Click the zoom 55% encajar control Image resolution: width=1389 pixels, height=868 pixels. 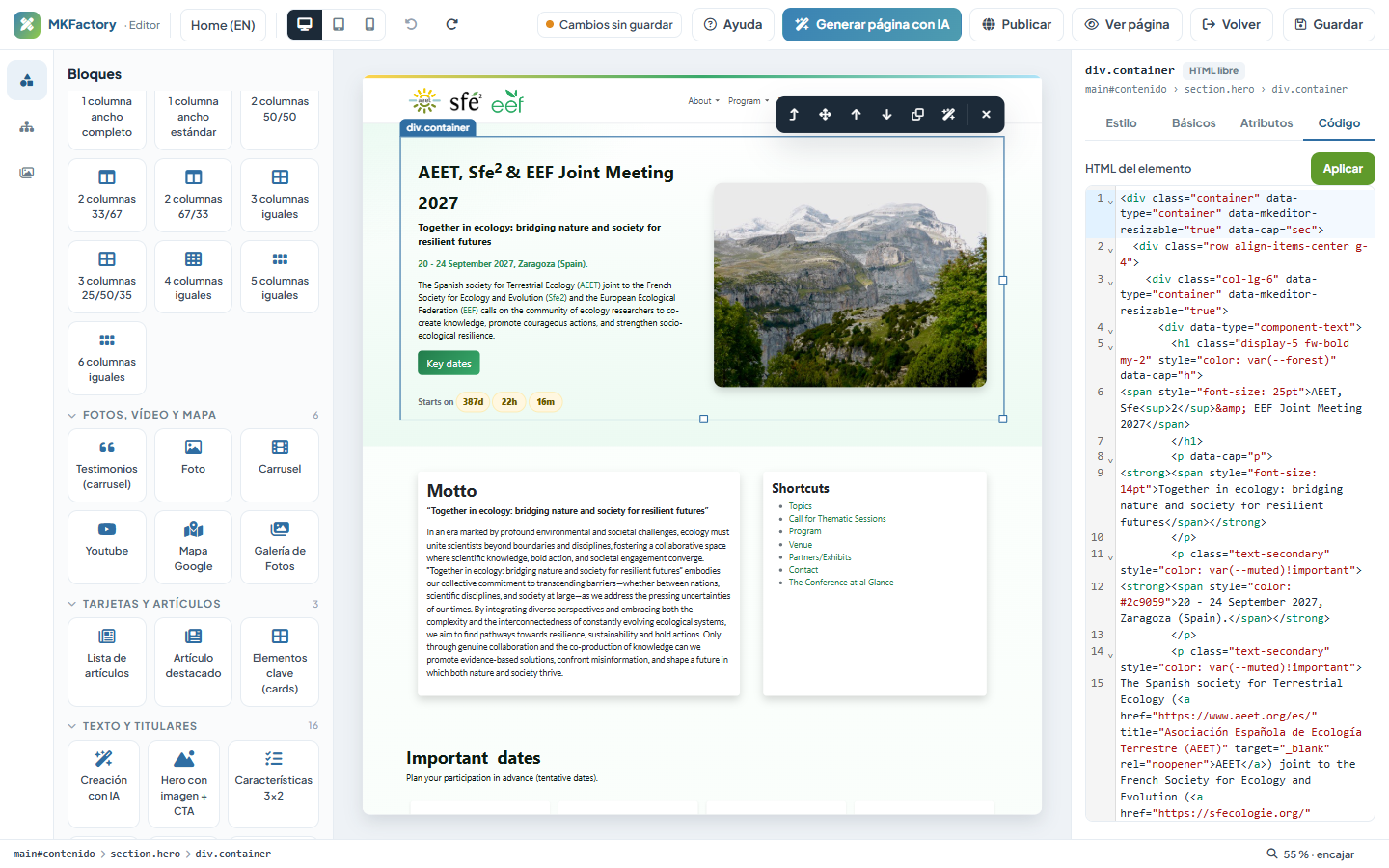click(x=1311, y=854)
